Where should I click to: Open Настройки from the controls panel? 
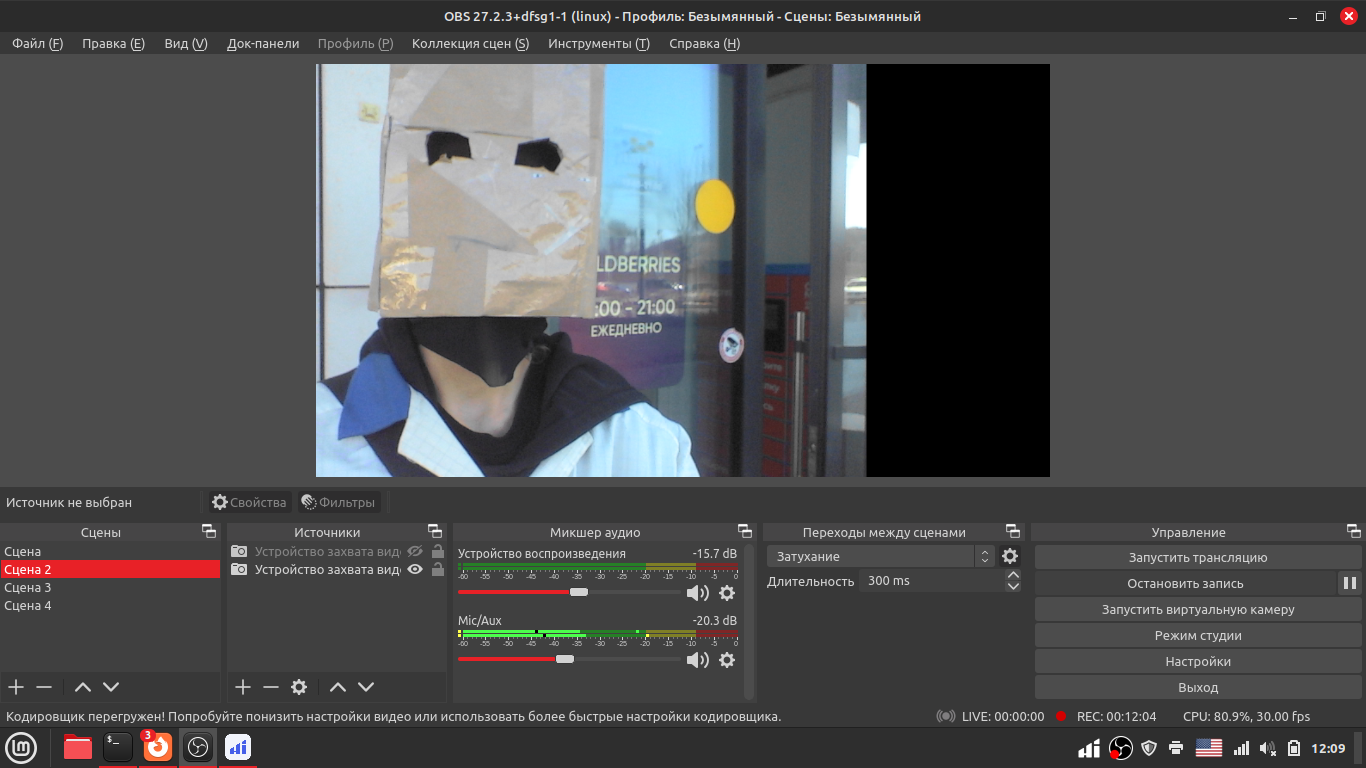tap(1198, 661)
